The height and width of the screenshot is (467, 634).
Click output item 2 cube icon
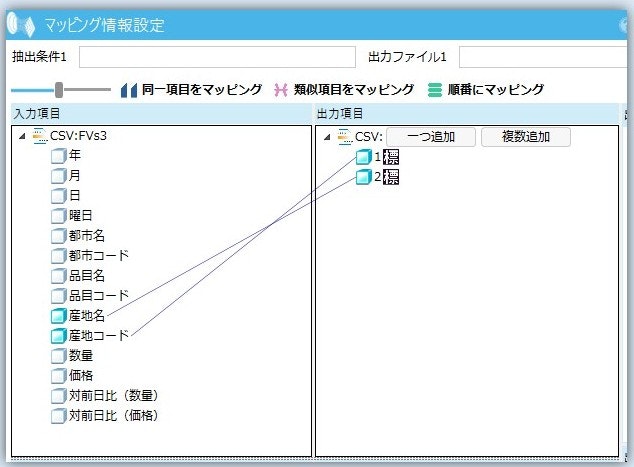[363, 177]
